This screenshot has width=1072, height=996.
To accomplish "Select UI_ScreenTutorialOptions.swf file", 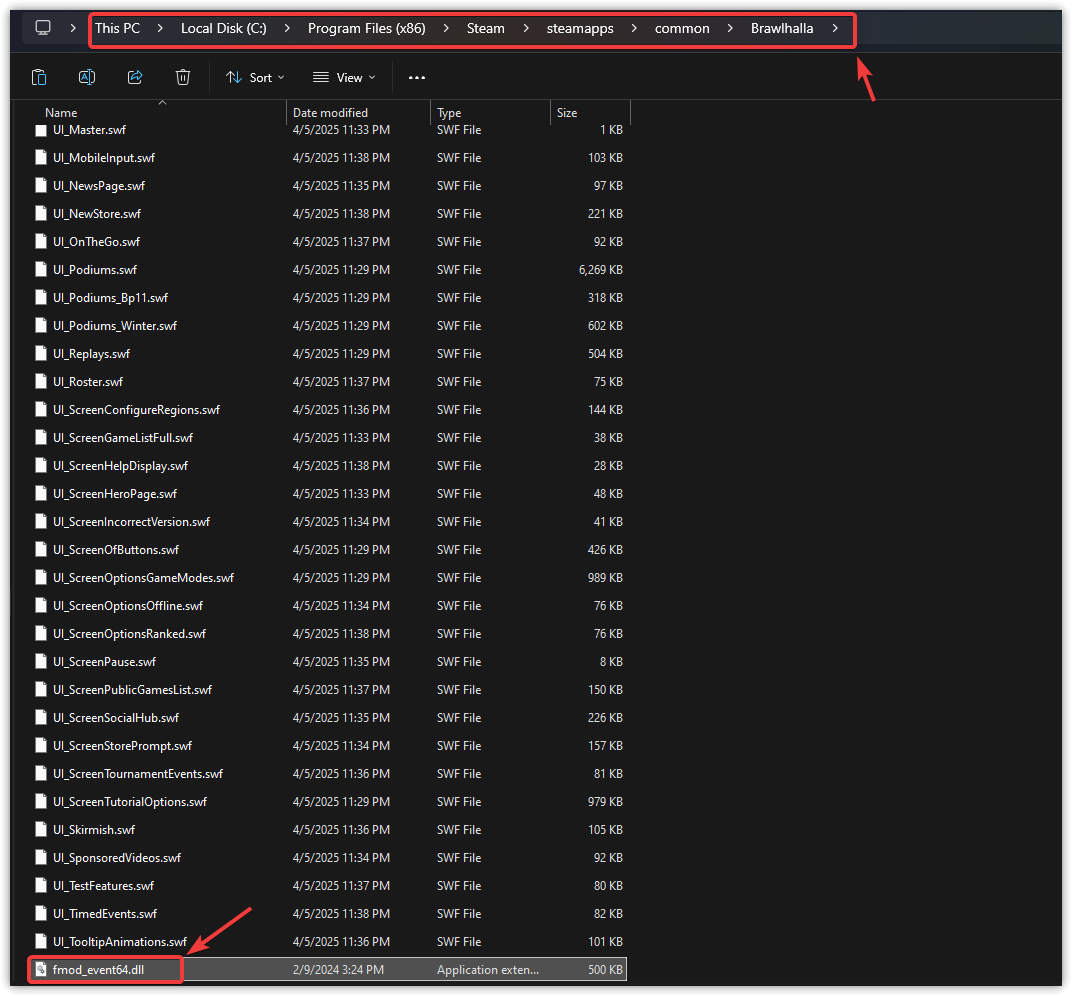I will (x=130, y=802).
